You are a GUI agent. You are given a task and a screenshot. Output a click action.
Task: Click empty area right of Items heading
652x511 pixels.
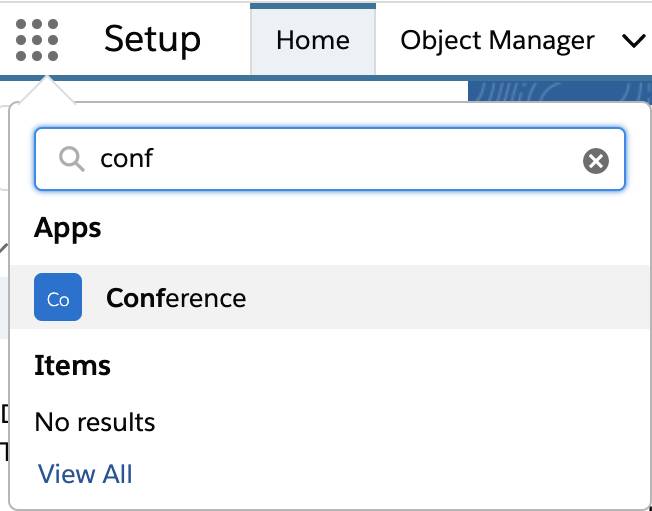(374, 365)
